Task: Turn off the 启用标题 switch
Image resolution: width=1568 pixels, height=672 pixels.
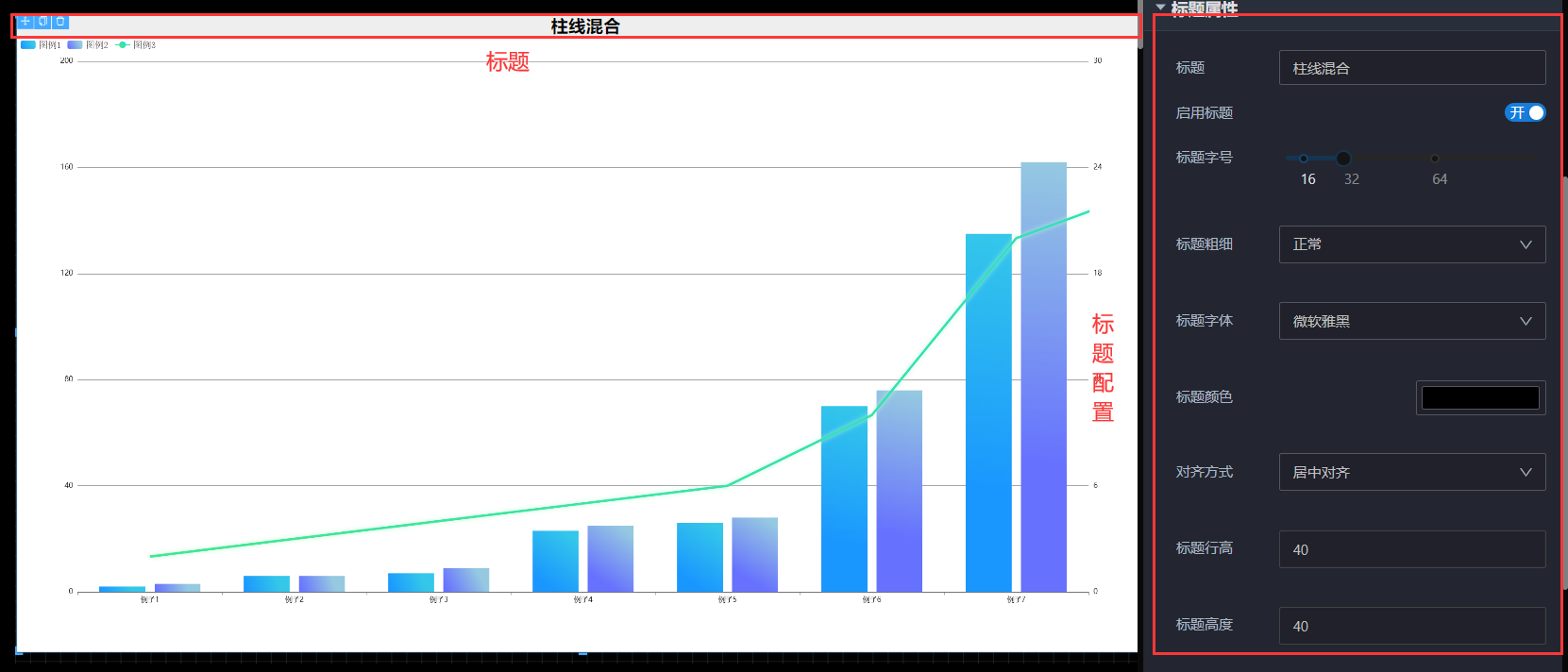Action: tap(1524, 113)
